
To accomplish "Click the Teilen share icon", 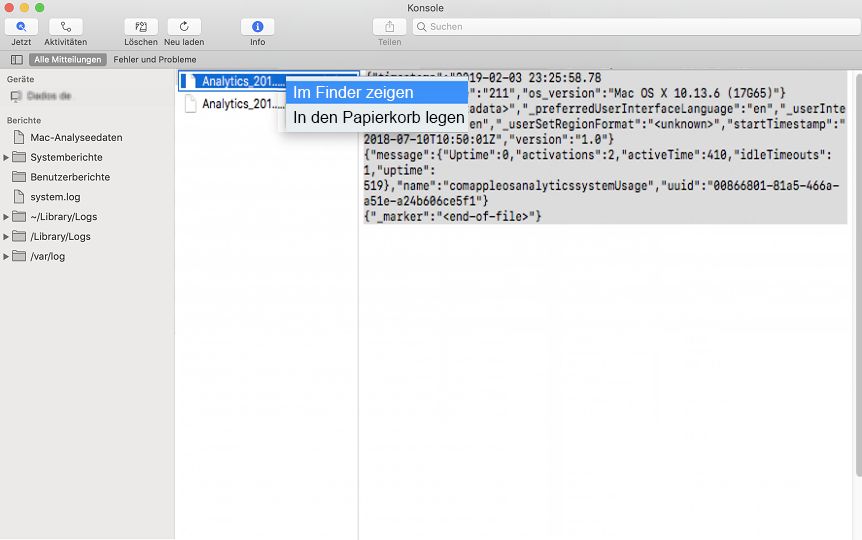I will tap(389, 26).
